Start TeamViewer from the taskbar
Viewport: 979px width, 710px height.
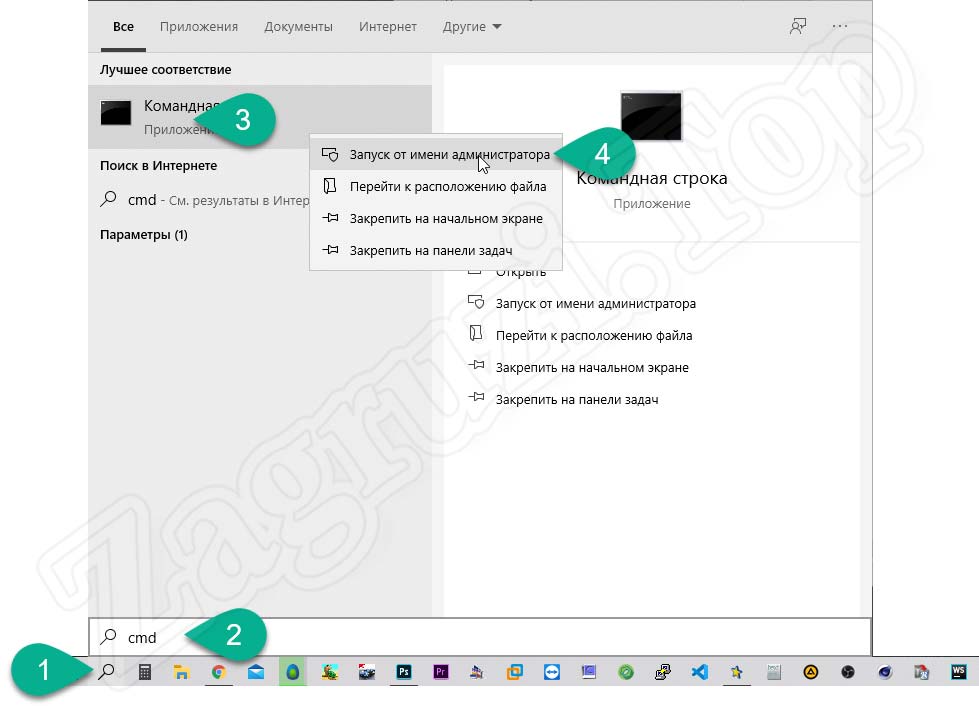pyautogui.click(x=551, y=672)
